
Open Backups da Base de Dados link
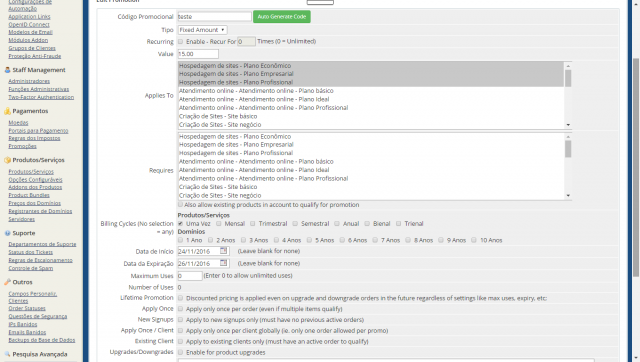point(42,340)
